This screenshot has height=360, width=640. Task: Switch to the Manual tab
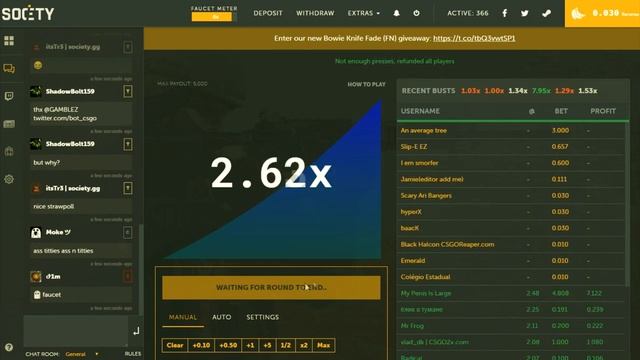pos(183,317)
